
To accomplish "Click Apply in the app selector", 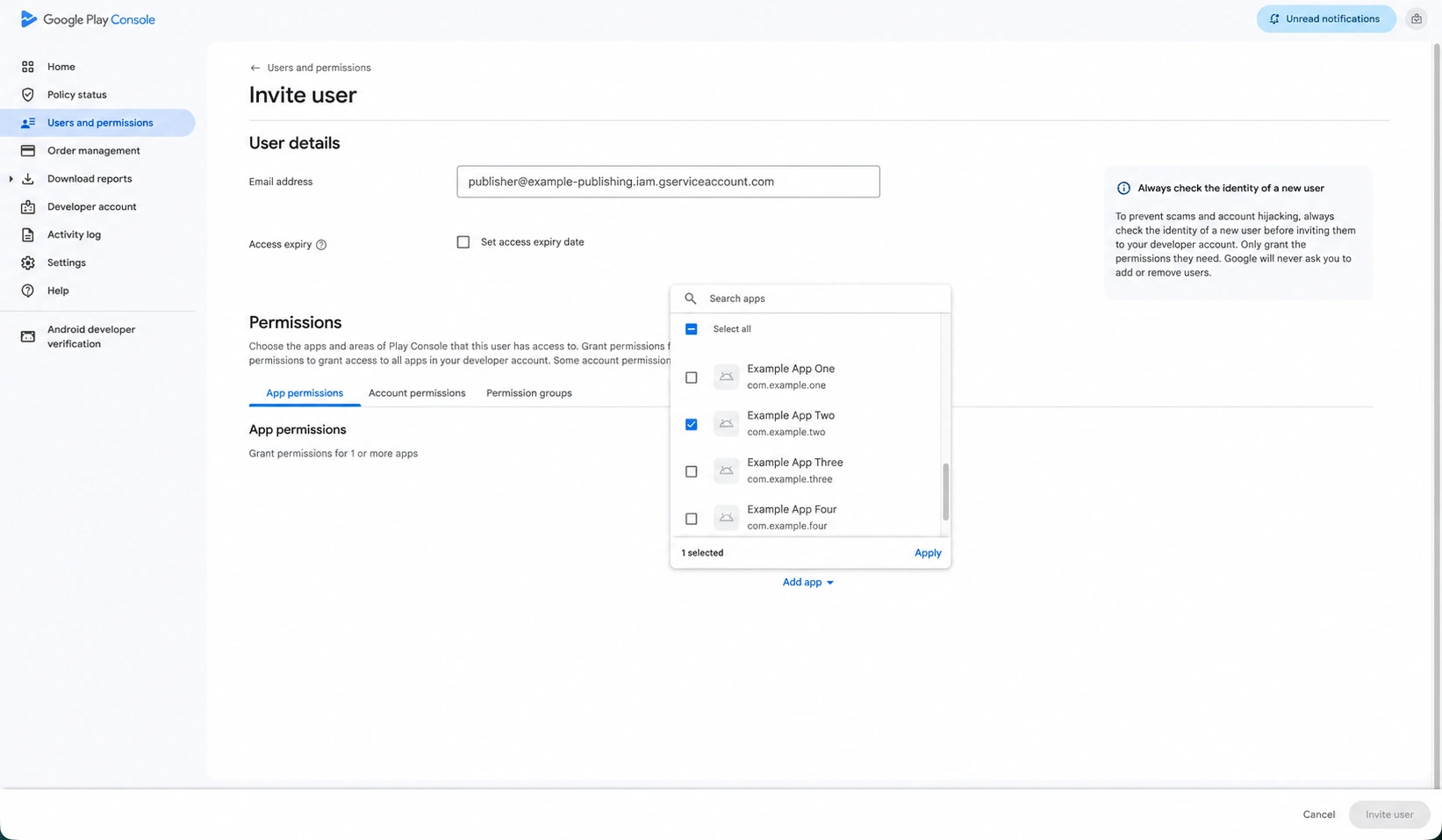I will click(928, 553).
